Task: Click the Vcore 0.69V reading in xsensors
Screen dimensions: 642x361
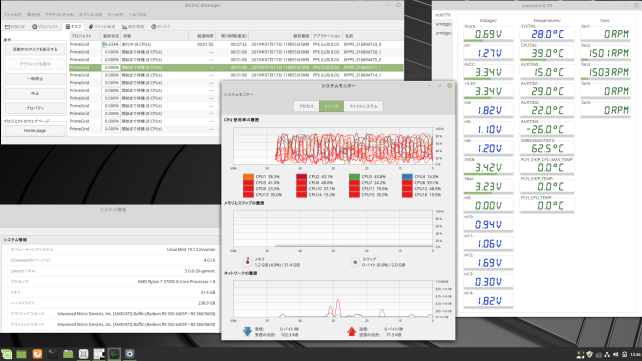Action: [x=488, y=34]
